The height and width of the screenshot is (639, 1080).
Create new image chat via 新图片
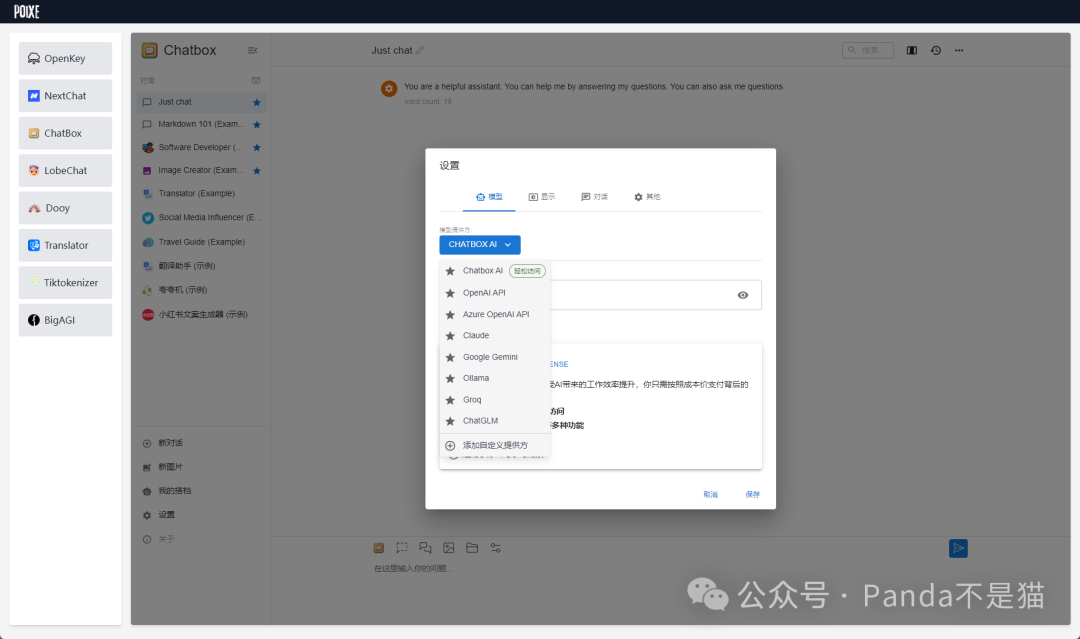[x=201, y=467]
